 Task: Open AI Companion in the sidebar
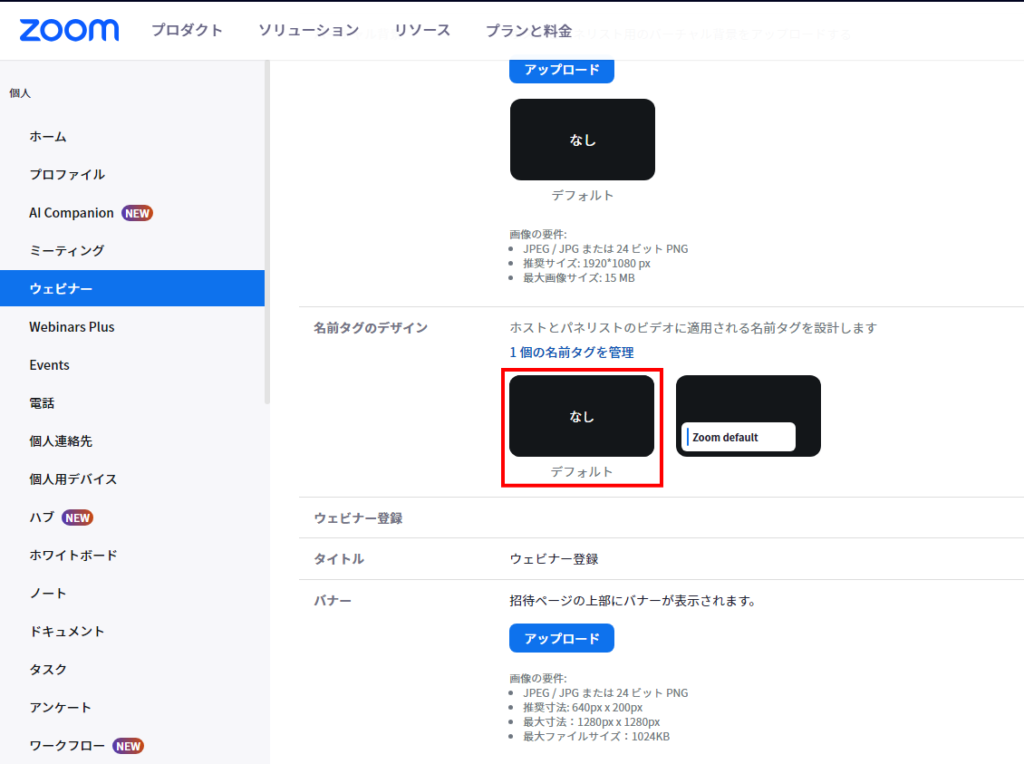point(71,213)
